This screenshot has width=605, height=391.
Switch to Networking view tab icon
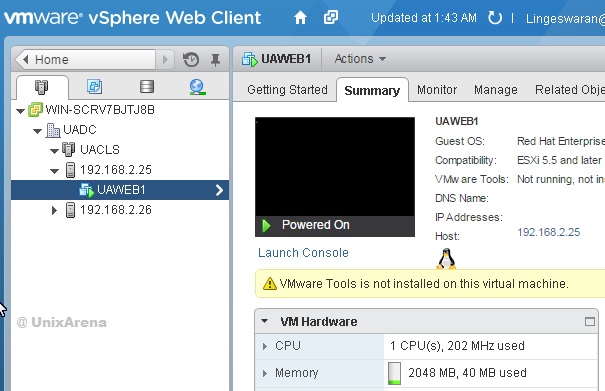[x=197, y=87]
